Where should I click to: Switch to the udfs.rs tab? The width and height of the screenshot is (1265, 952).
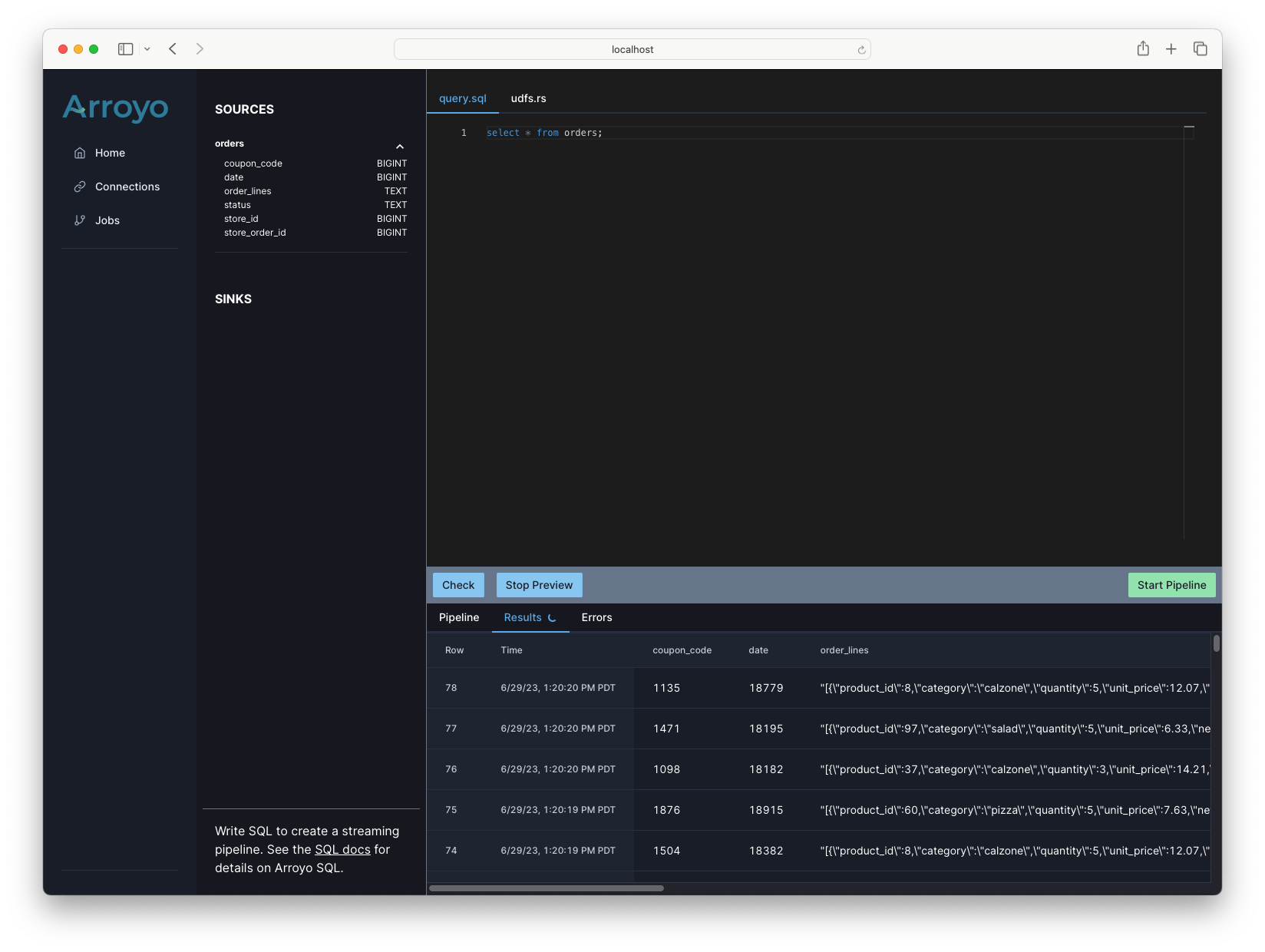pos(529,98)
